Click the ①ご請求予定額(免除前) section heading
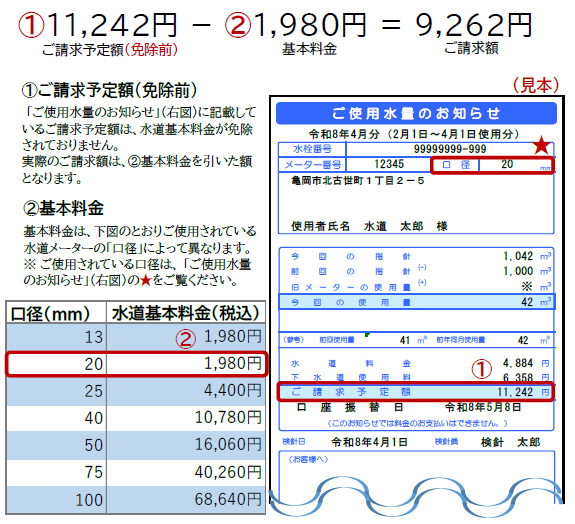575x524 pixels. coord(109,90)
